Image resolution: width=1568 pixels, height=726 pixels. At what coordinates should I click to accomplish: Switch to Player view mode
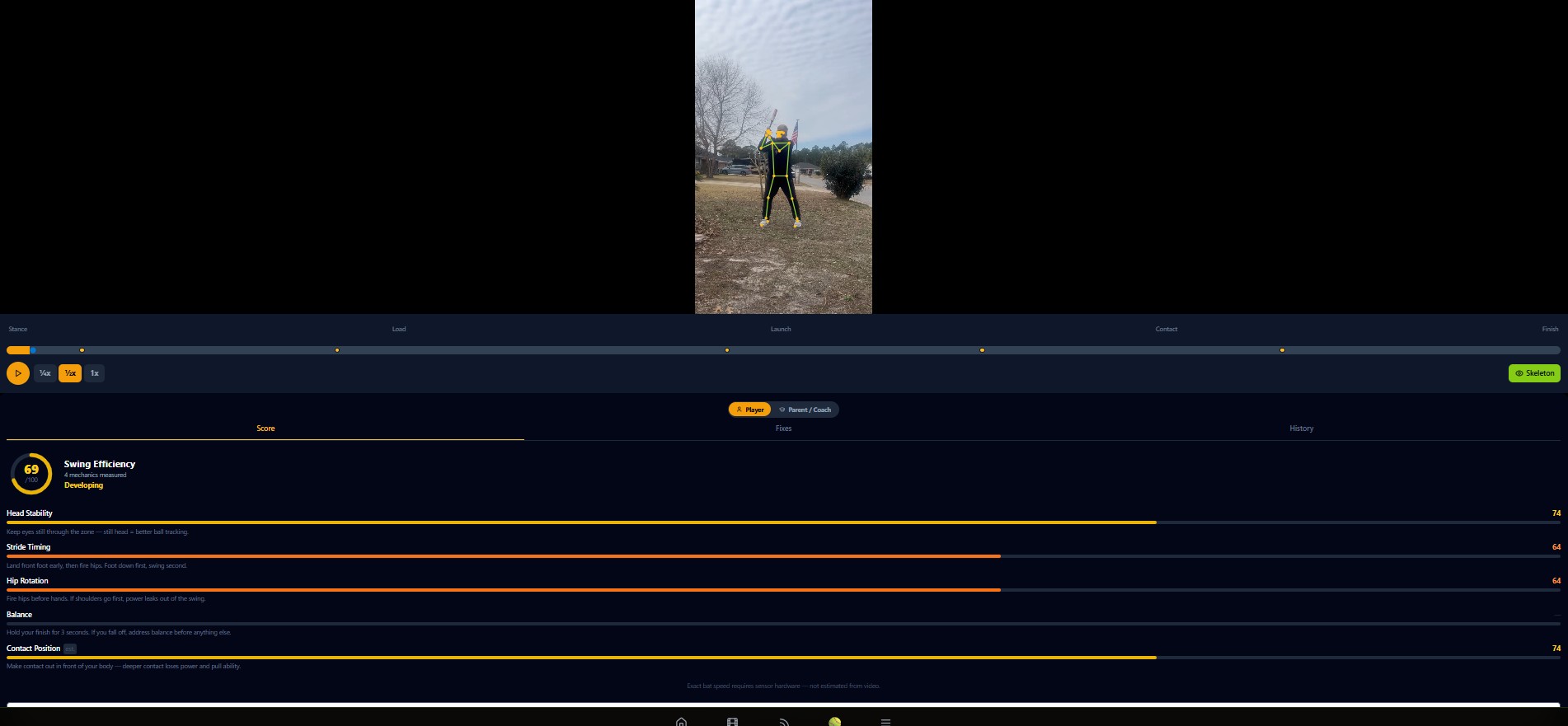pos(749,410)
